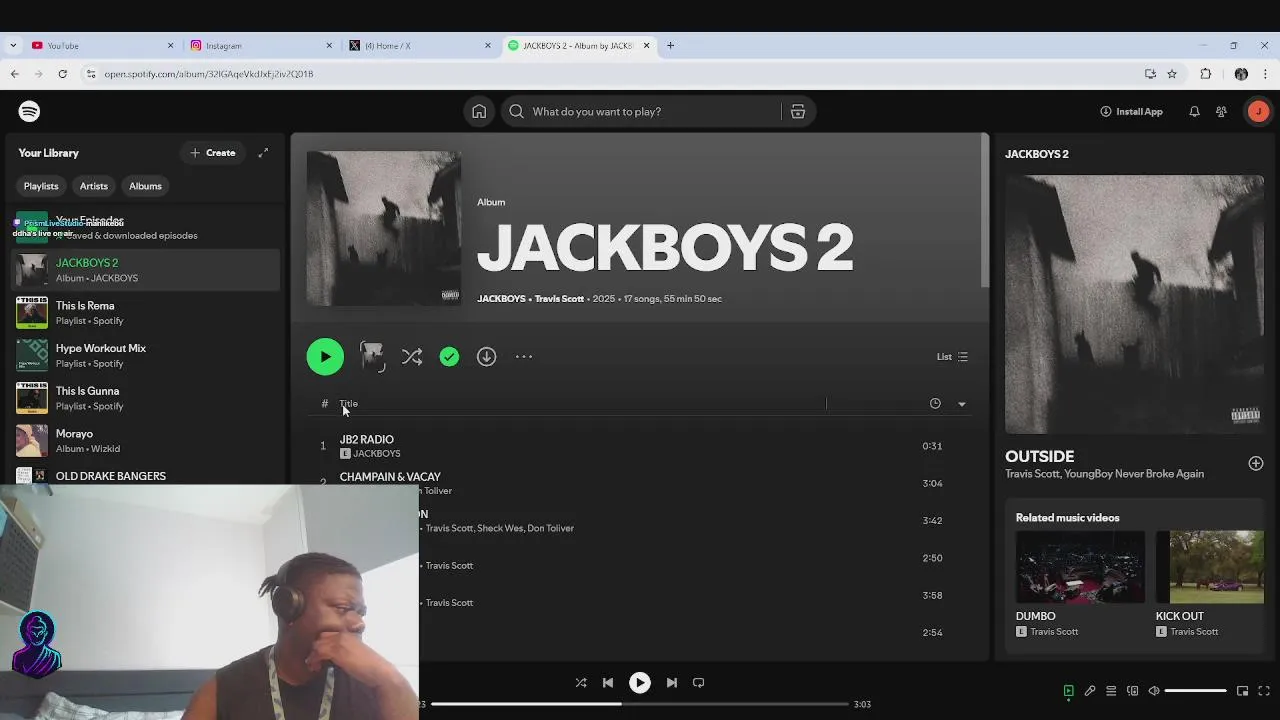Viewport: 1280px width, 720px height.
Task: Add OUTSIDE to Liked Songs
Action: click(x=1255, y=463)
